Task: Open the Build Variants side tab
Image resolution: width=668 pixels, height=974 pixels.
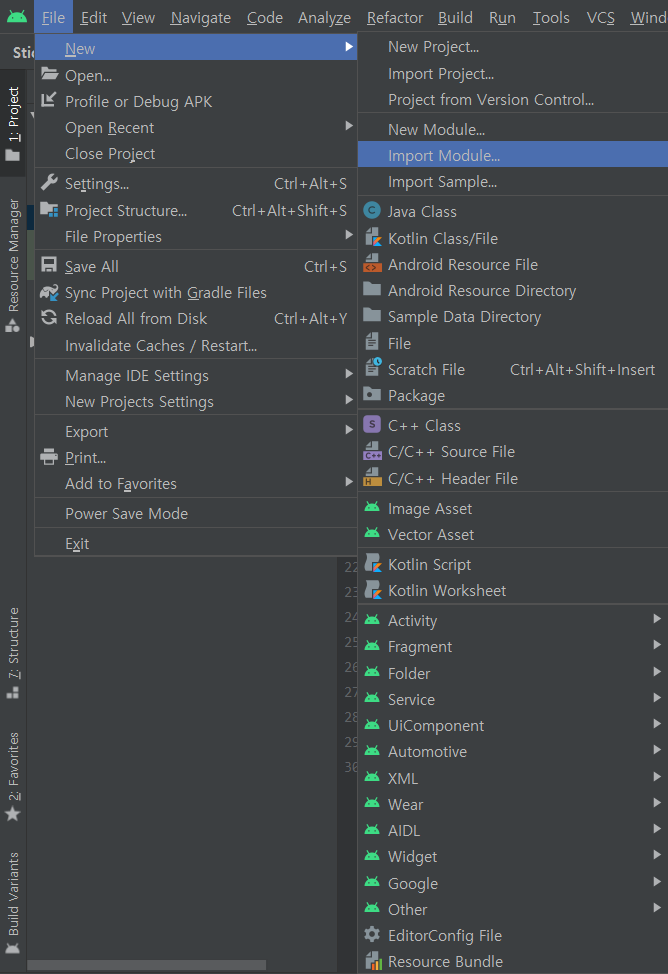Action: (13, 904)
